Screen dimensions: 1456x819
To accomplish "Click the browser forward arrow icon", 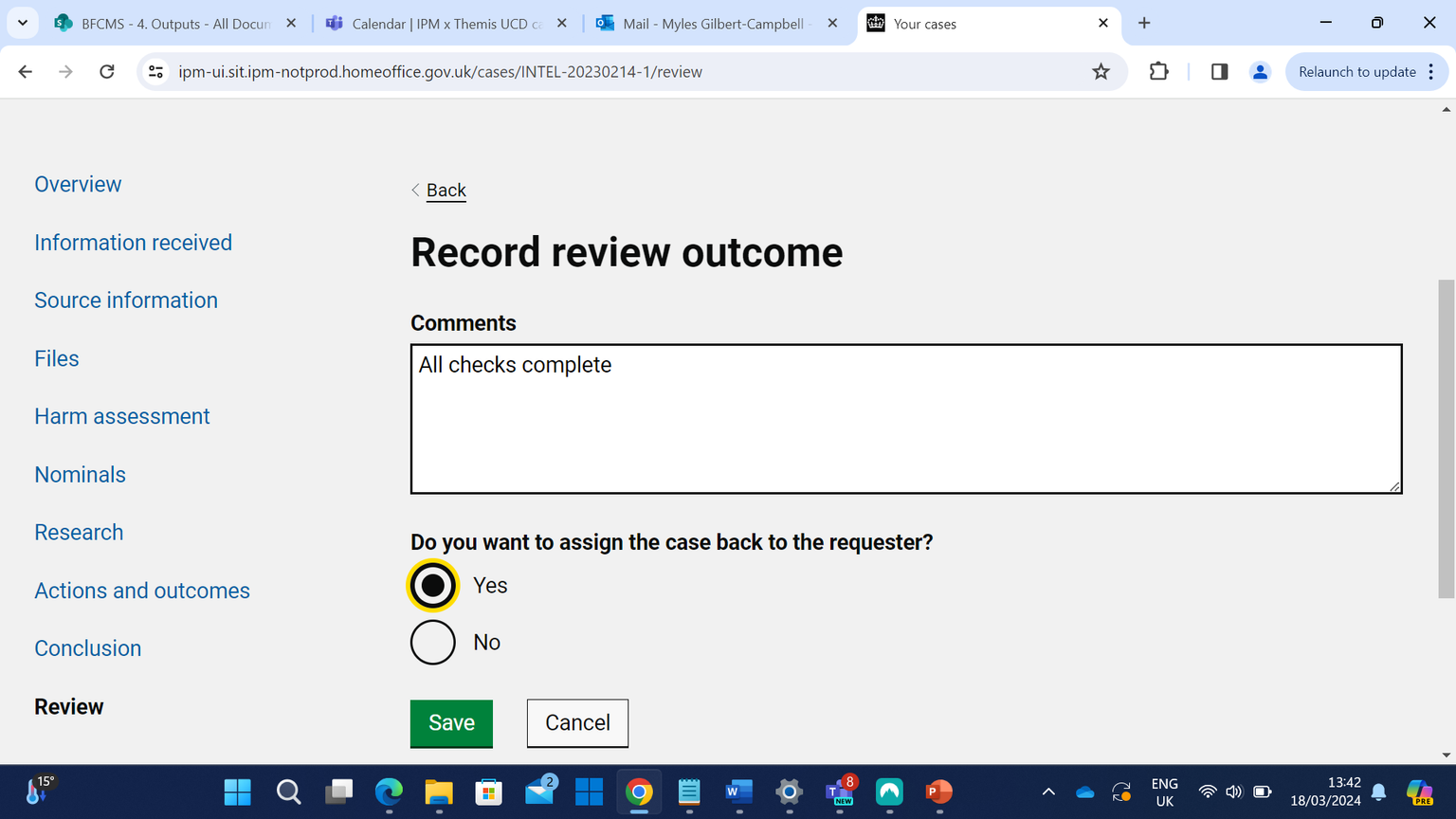I will point(65,72).
